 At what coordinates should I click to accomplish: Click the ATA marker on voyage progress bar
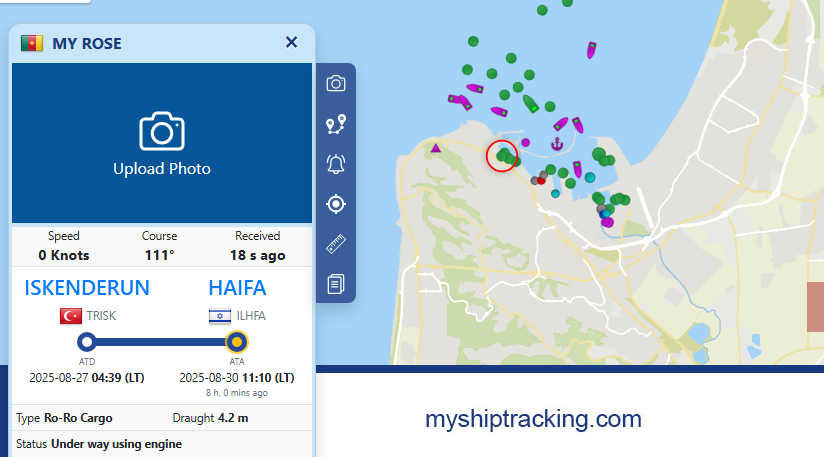click(x=237, y=342)
